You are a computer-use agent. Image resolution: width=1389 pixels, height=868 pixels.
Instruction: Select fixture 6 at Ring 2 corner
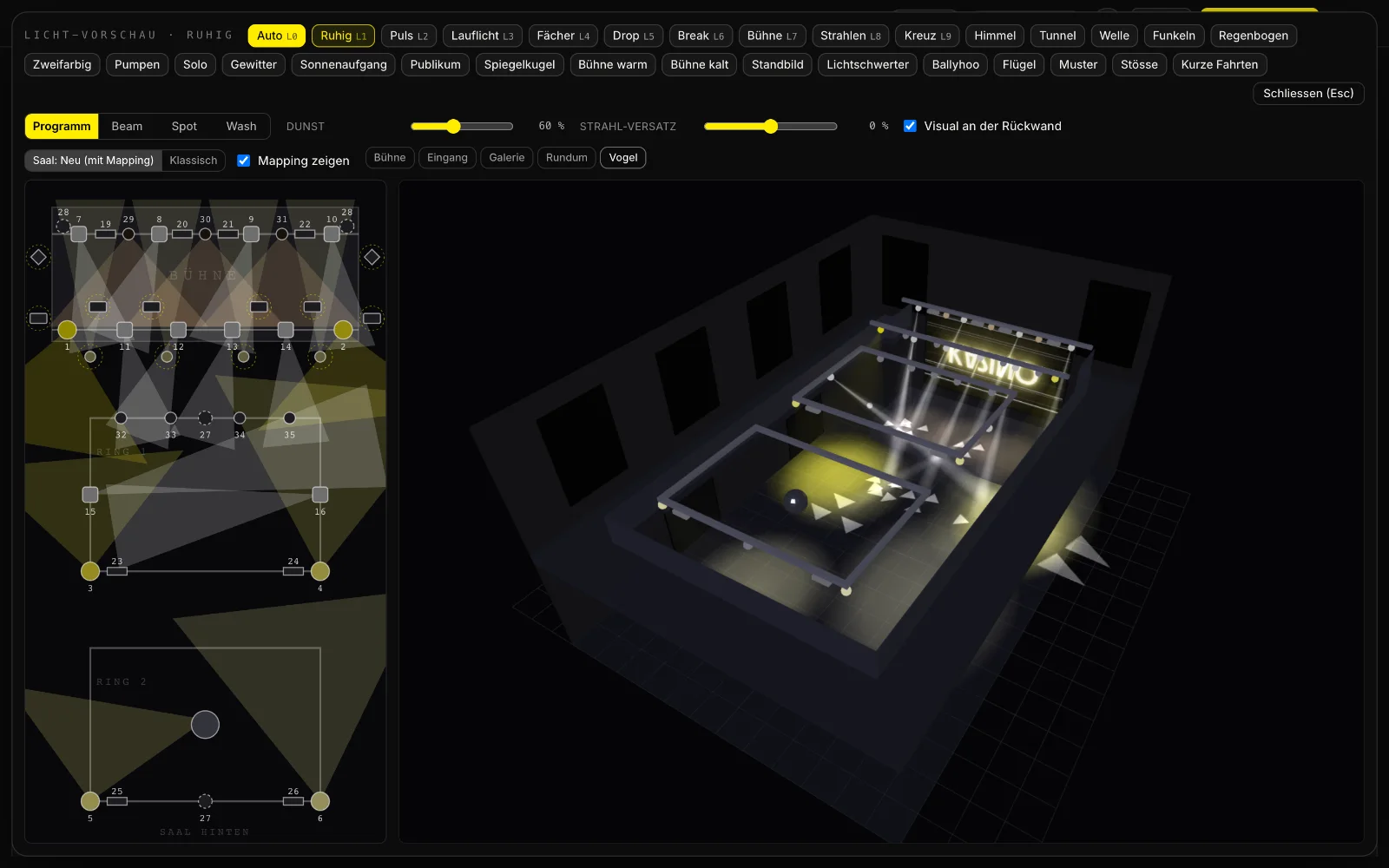(320, 801)
